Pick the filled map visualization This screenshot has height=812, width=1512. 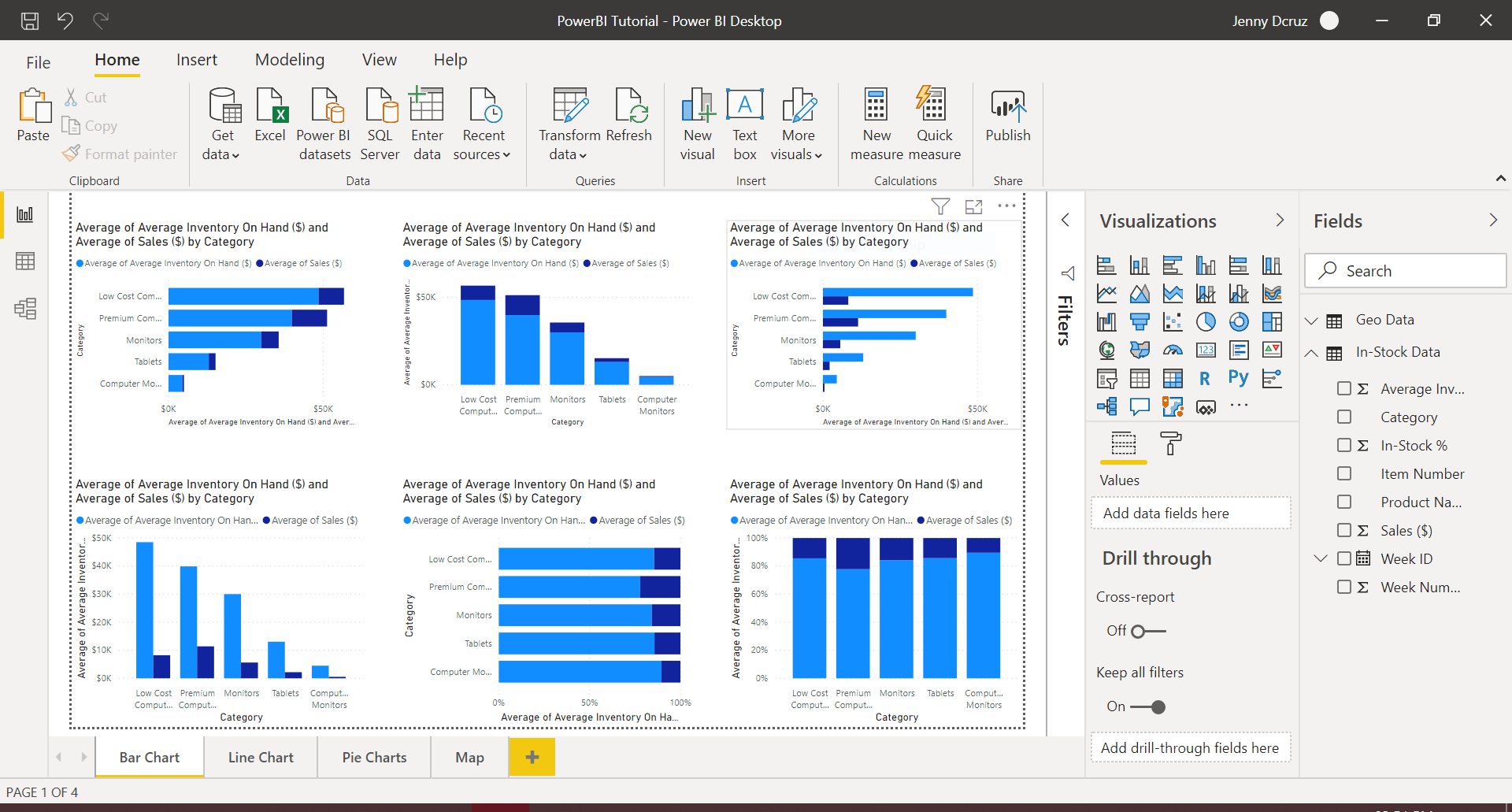pos(1140,350)
